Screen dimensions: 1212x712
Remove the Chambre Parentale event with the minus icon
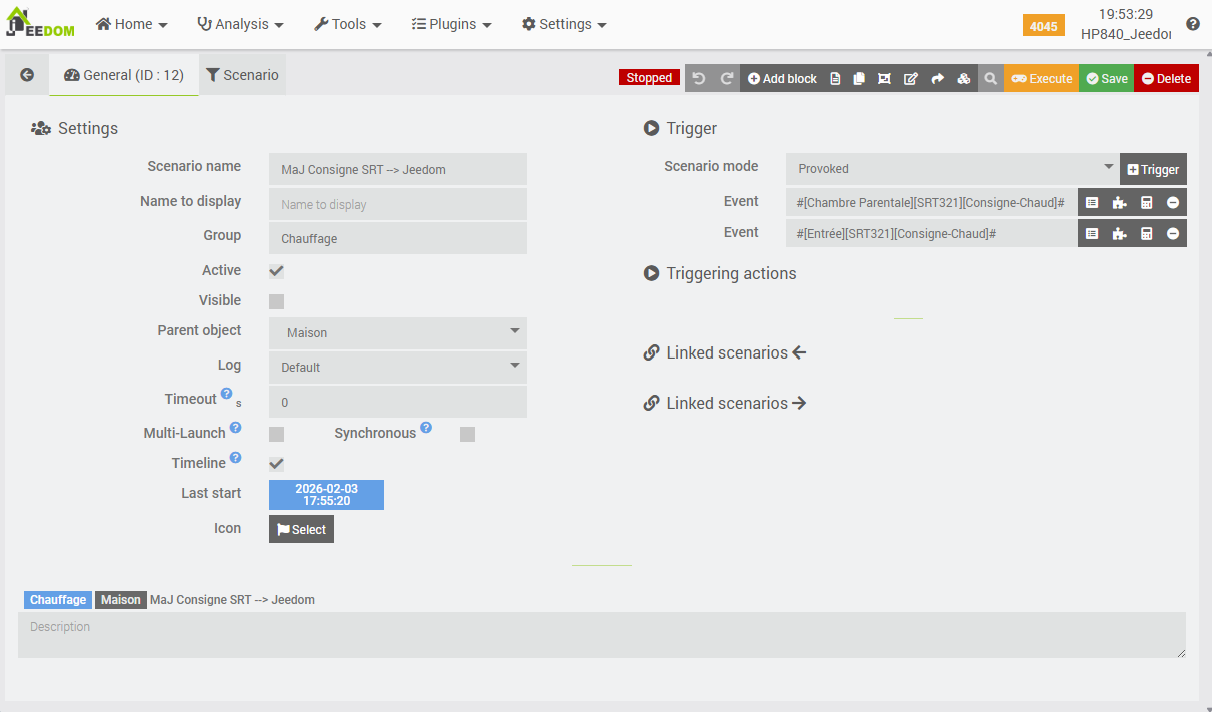[x=1173, y=203]
